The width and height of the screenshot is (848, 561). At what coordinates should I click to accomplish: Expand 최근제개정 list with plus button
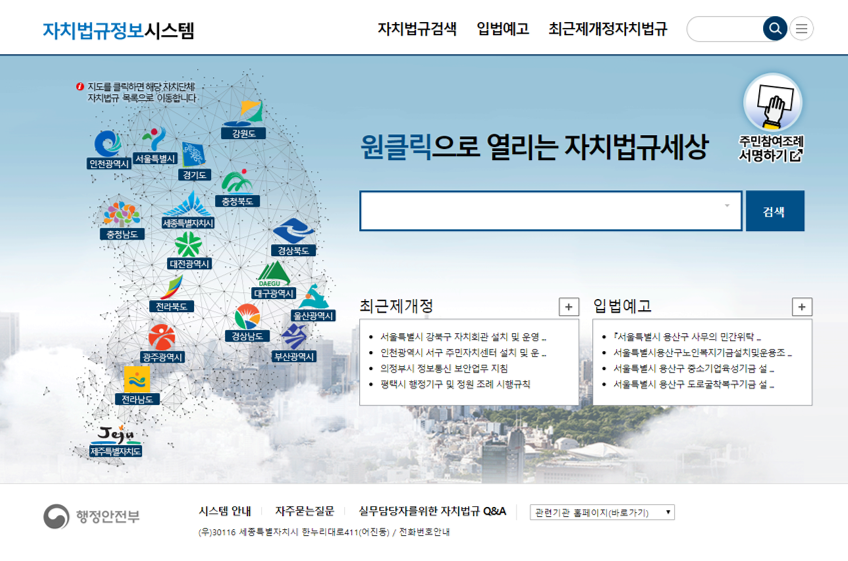click(568, 307)
